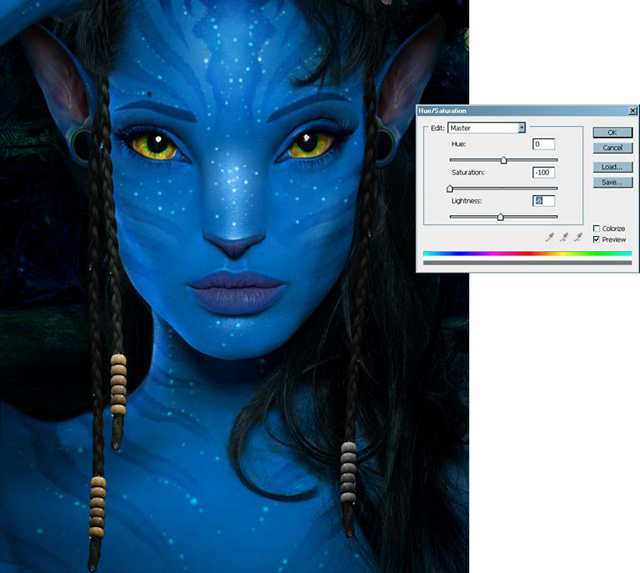Click the rainbow color spectrum bar
The height and width of the screenshot is (573, 640).
tap(527, 254)
